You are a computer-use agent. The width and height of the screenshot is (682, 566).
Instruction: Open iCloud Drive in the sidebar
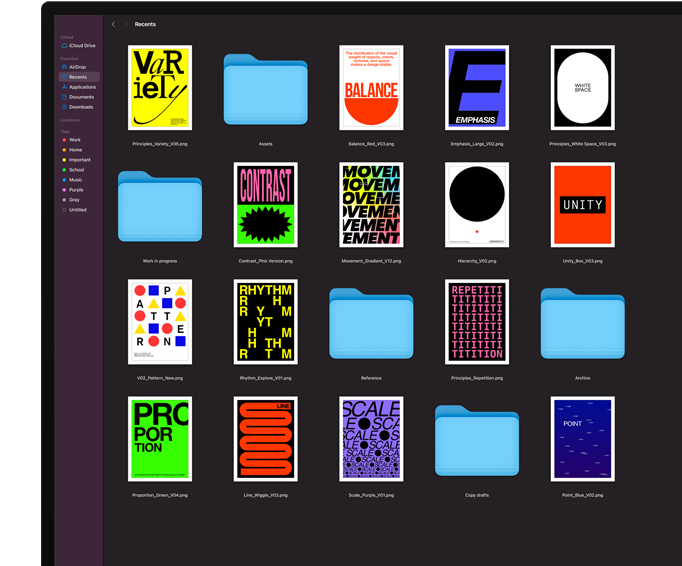pyautogui.click(x=80, y=45)
